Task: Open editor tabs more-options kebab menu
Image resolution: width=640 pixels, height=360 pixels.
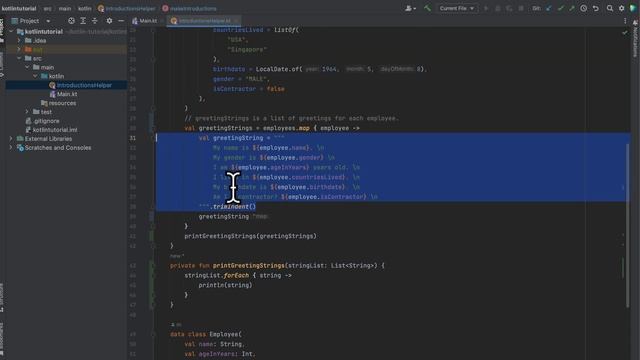Action: coord(625,21)
